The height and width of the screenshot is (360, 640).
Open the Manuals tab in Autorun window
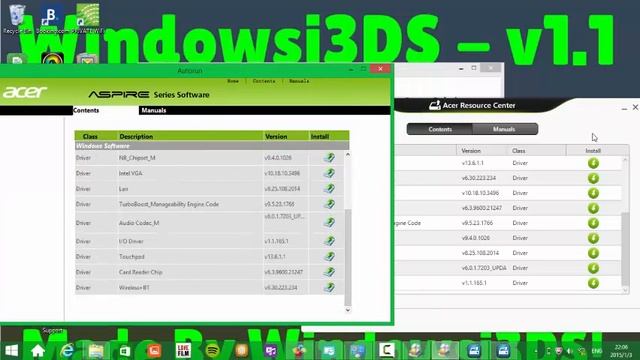[153, 110]
